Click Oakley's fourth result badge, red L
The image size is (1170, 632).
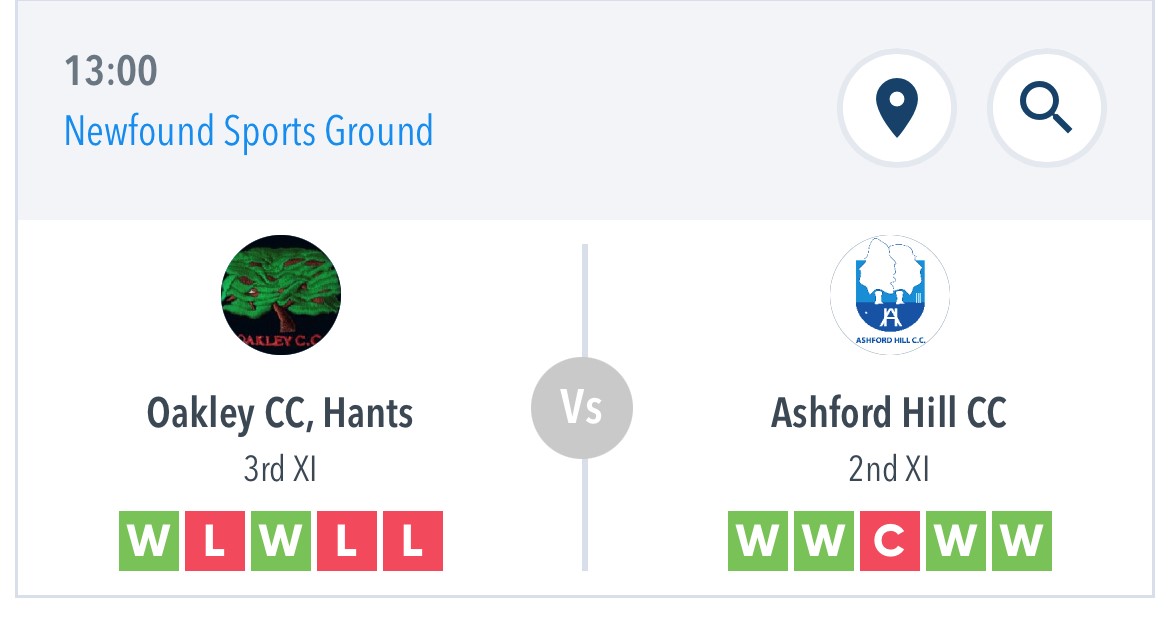pos(347,541)
